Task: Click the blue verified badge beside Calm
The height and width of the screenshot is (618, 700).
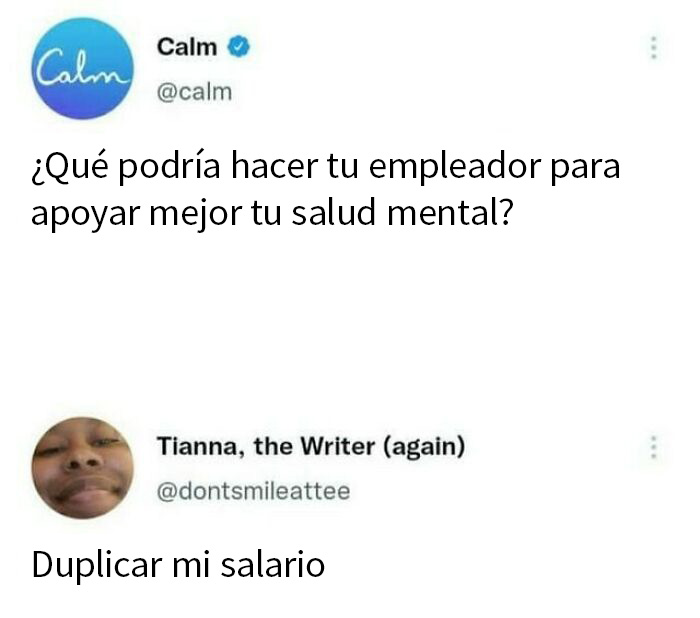Action: (x=239, y=47)
